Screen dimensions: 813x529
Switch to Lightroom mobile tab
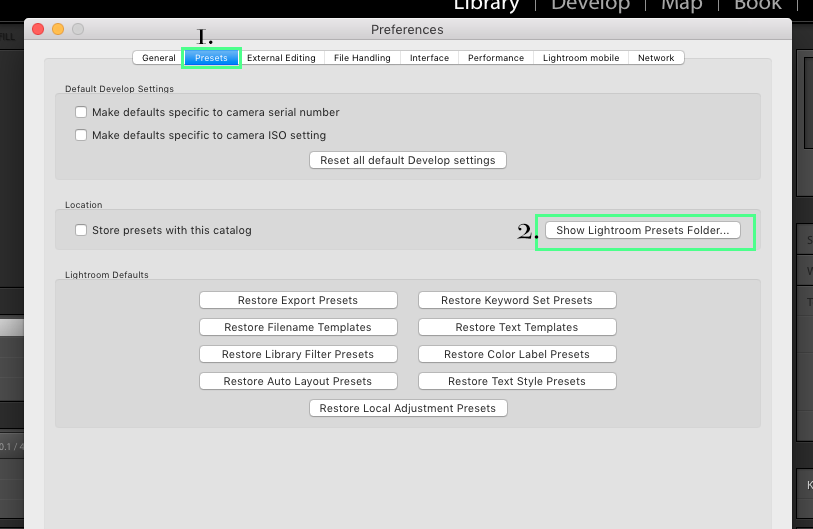click(581, 58)
